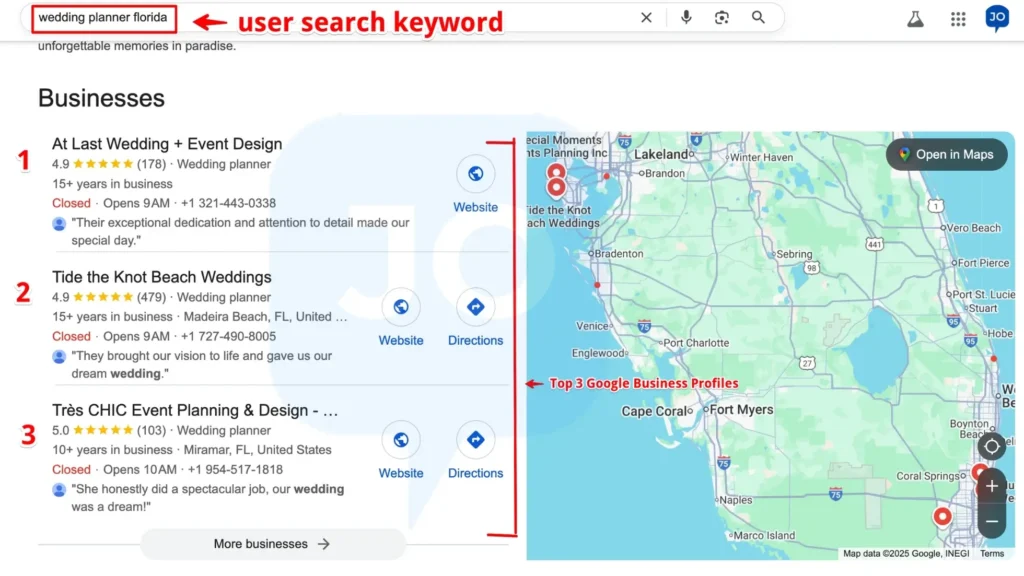Click the Fort Pierce label on the map

point(984,263)
